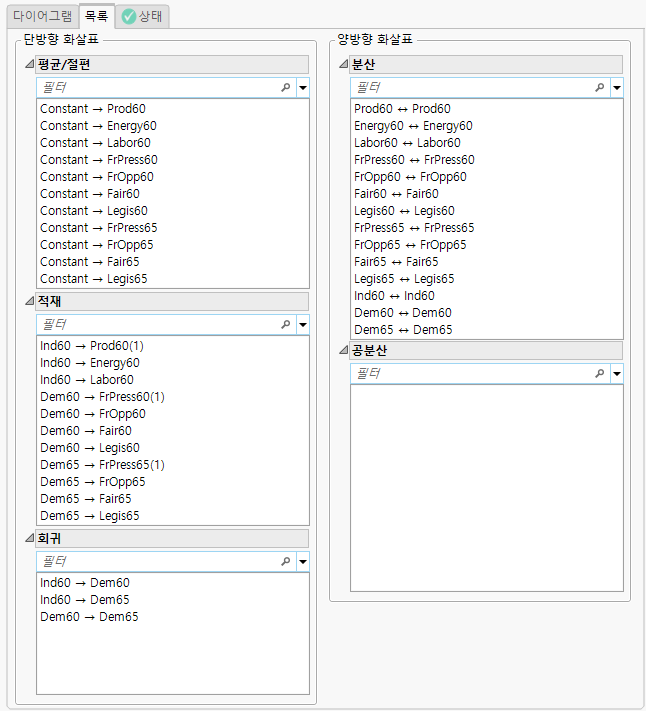This screenshot has height=711, width=646.
Task: Select Constant → Energy60 row
Action: pyautogui.click(x=173, y=126)
